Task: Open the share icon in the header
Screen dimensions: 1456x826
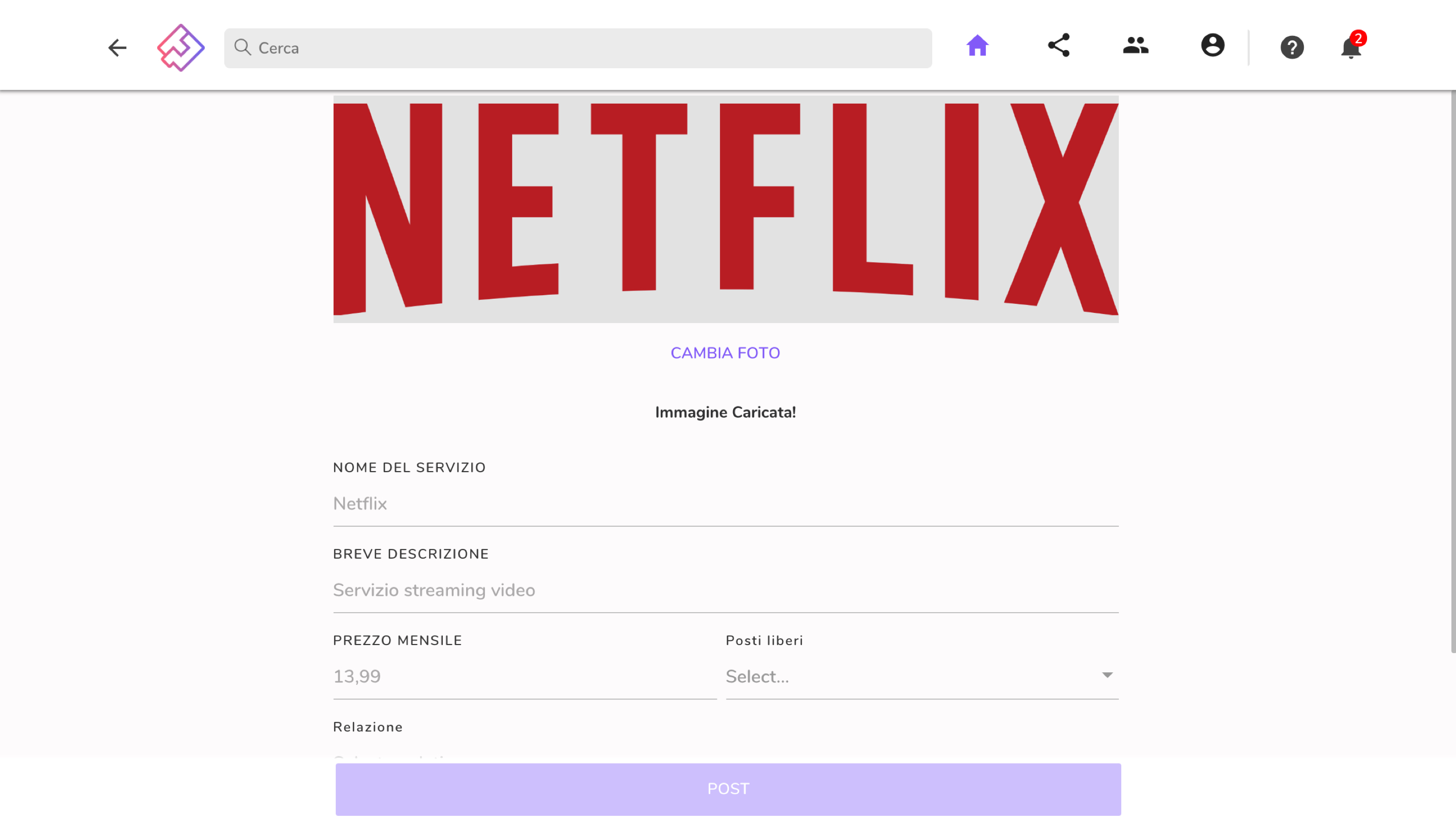Action: pyautogui.click(x=1059, y=45)
